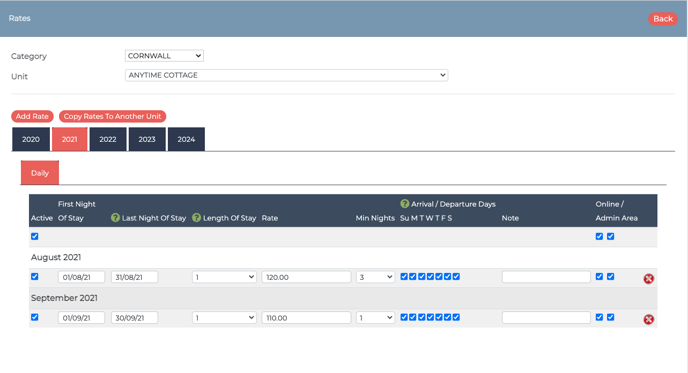Toggle Monday checkbox in September row

[413, 317]
